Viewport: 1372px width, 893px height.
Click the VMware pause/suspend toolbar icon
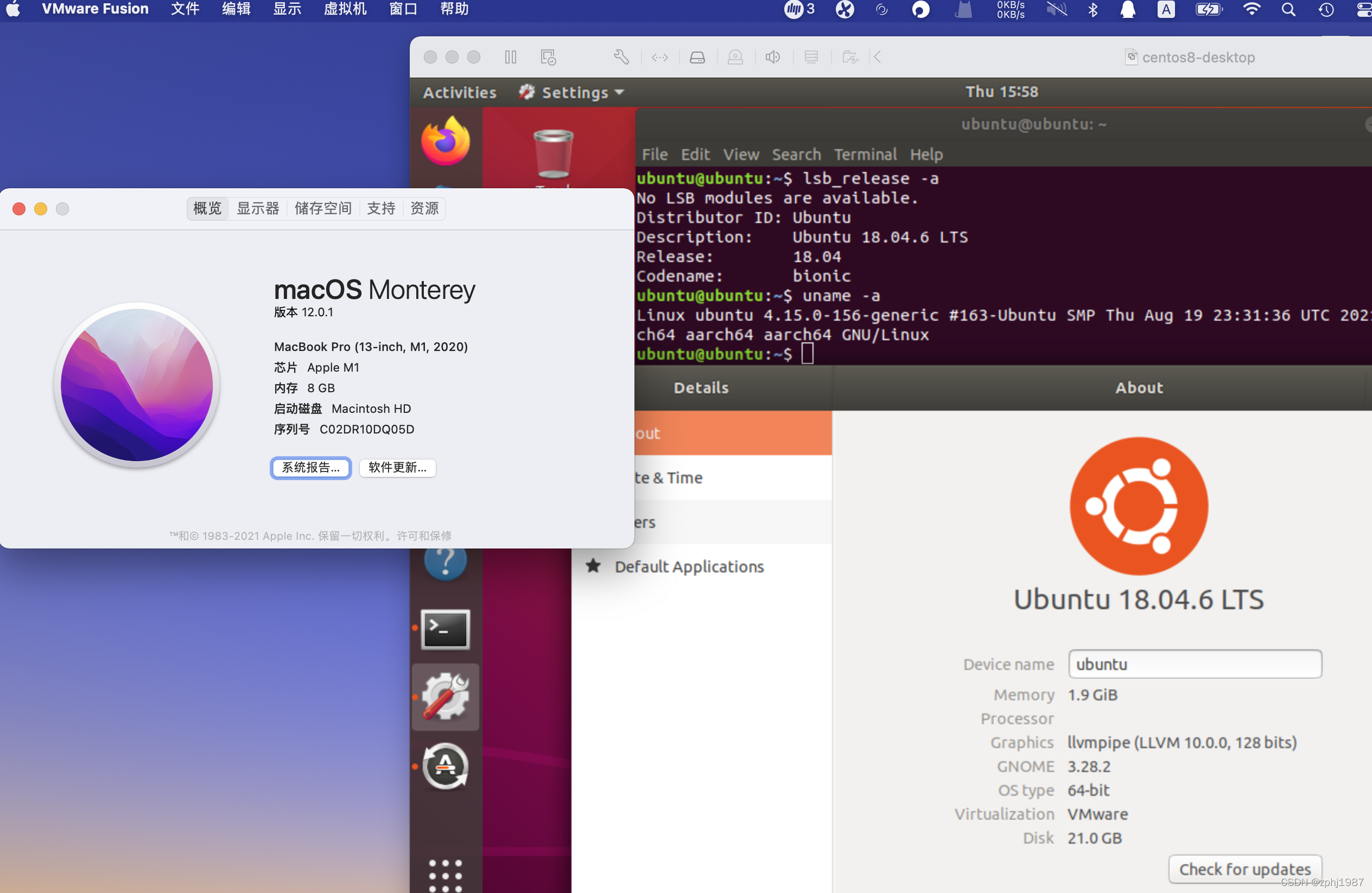click(510, 57)
